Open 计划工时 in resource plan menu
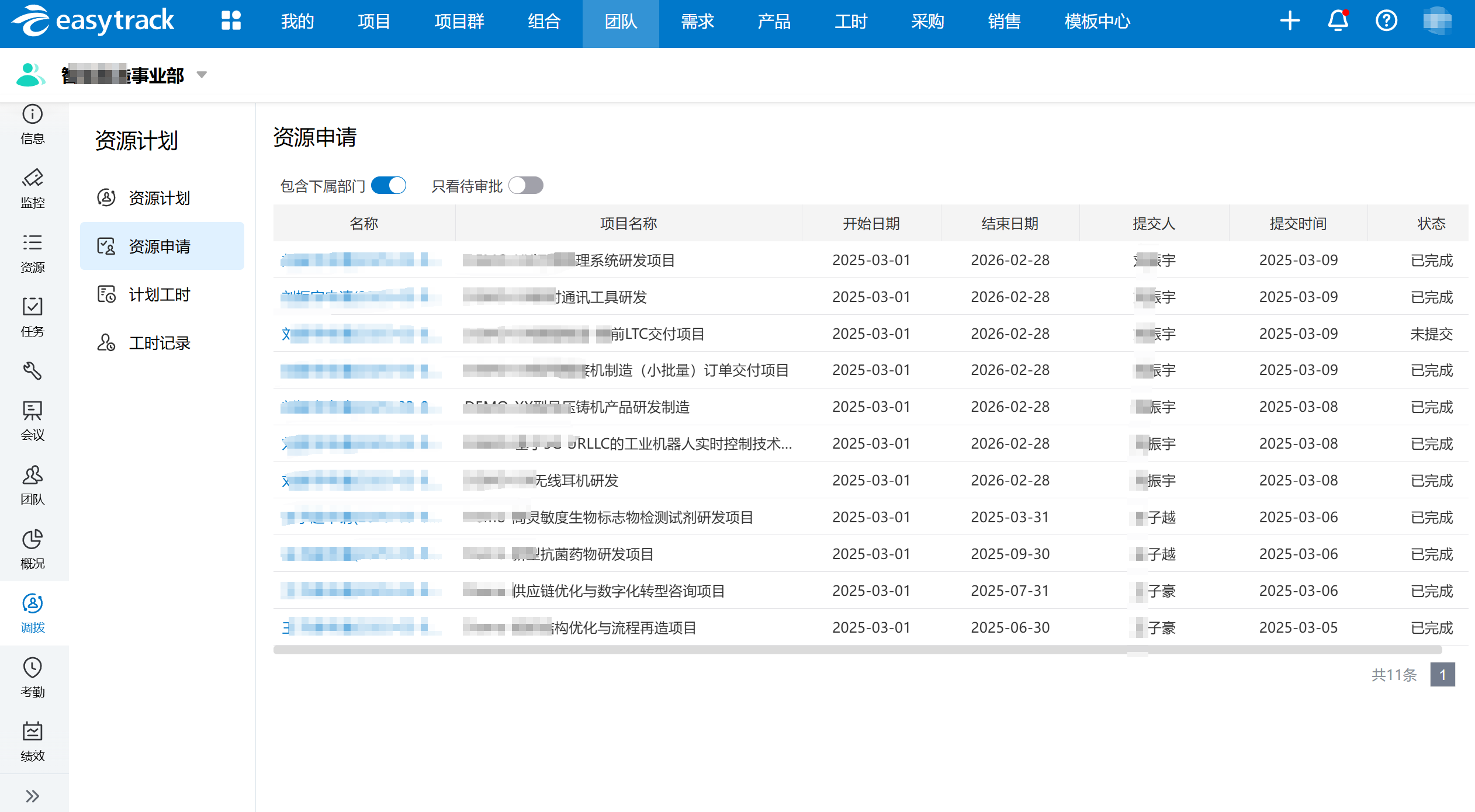1475x812 pixels. 159,294
